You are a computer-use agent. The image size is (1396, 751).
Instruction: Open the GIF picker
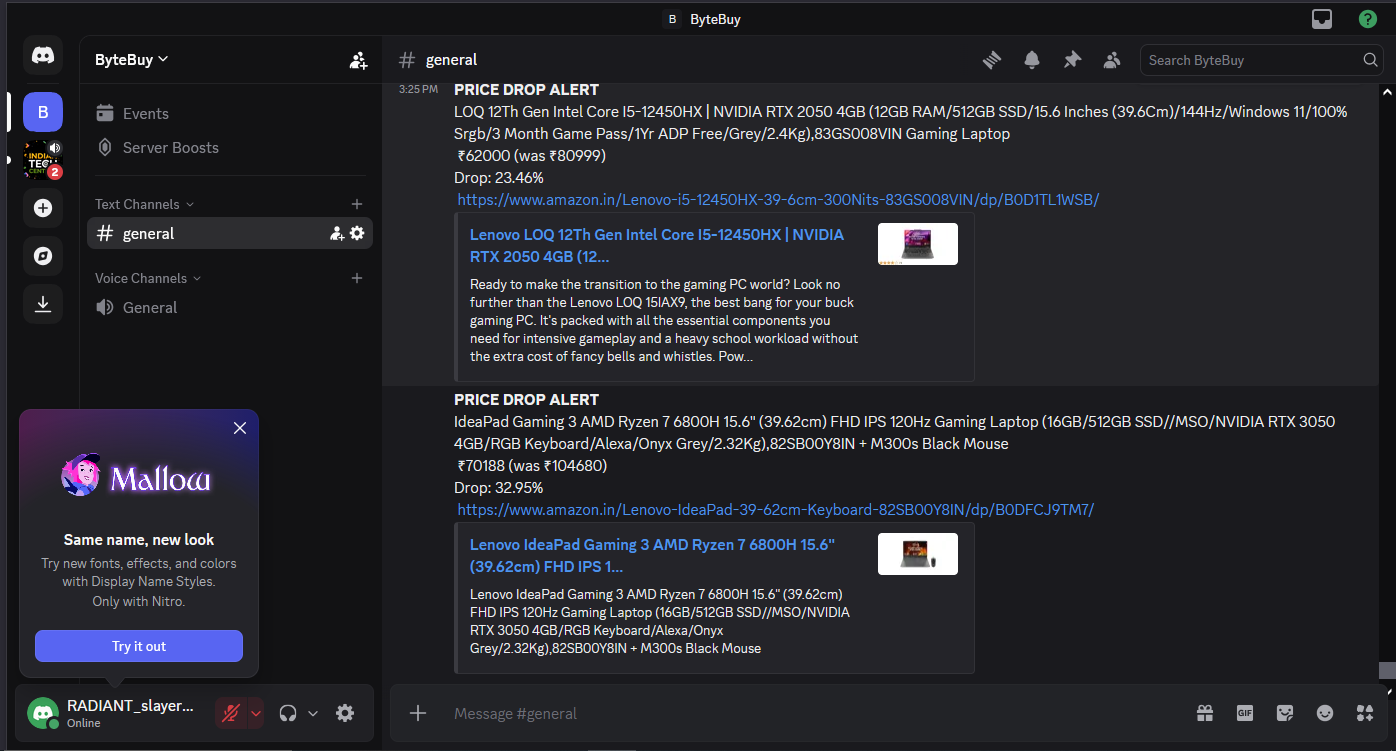coord(1244,713)
